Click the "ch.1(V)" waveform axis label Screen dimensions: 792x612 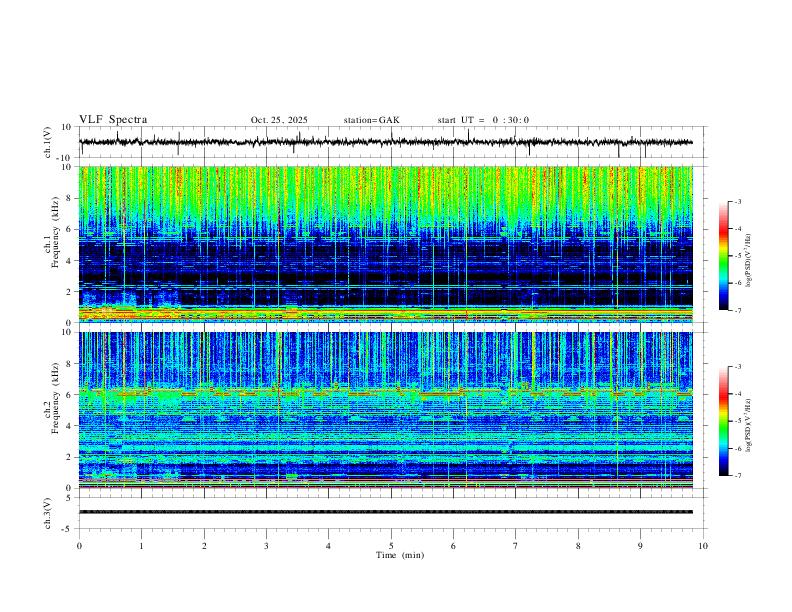click(x=48, y=142)
